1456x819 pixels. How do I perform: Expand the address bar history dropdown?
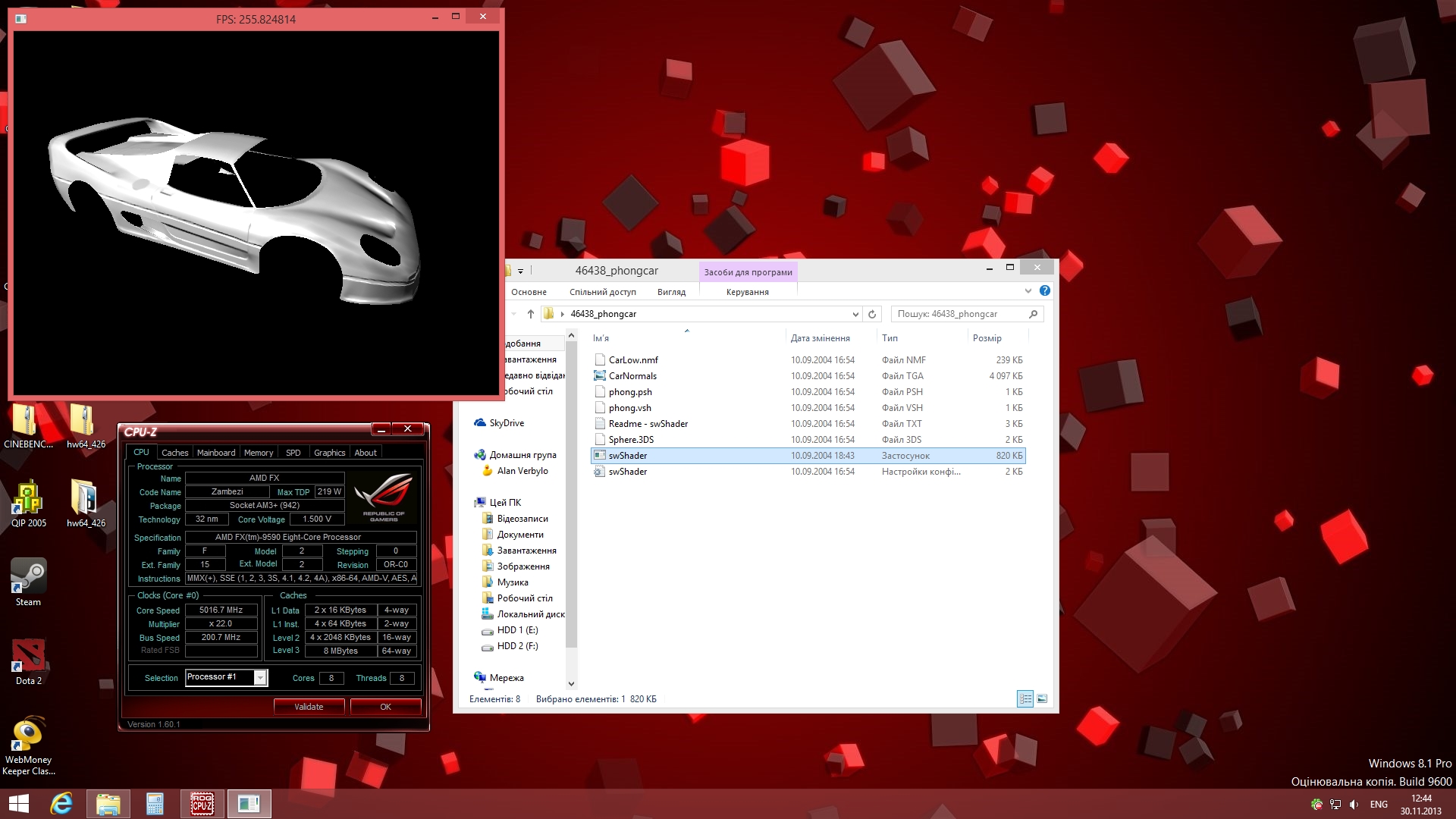coord(855,314)
